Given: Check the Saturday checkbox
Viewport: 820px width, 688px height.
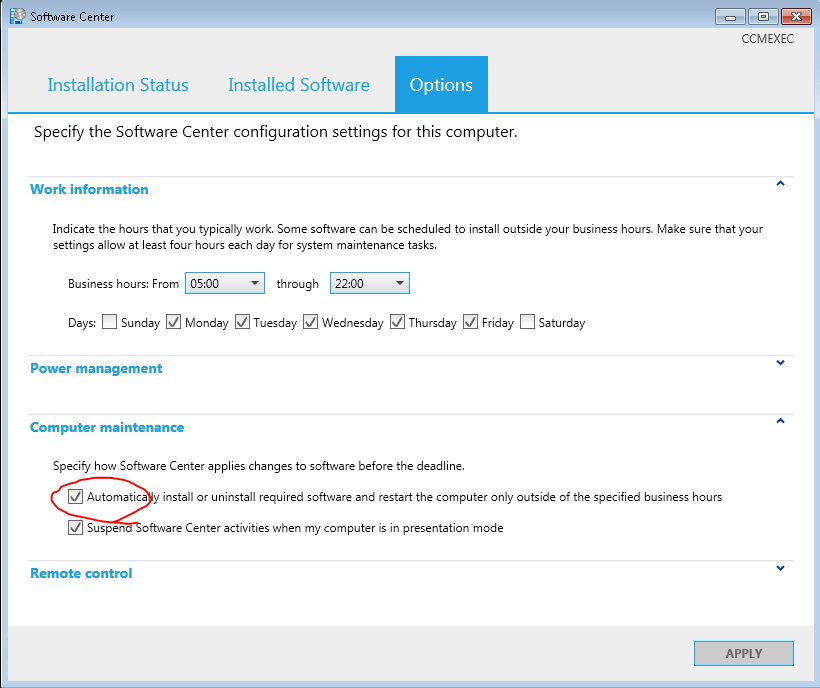Looking at the screenshot, I should click(x=527, y=322).
